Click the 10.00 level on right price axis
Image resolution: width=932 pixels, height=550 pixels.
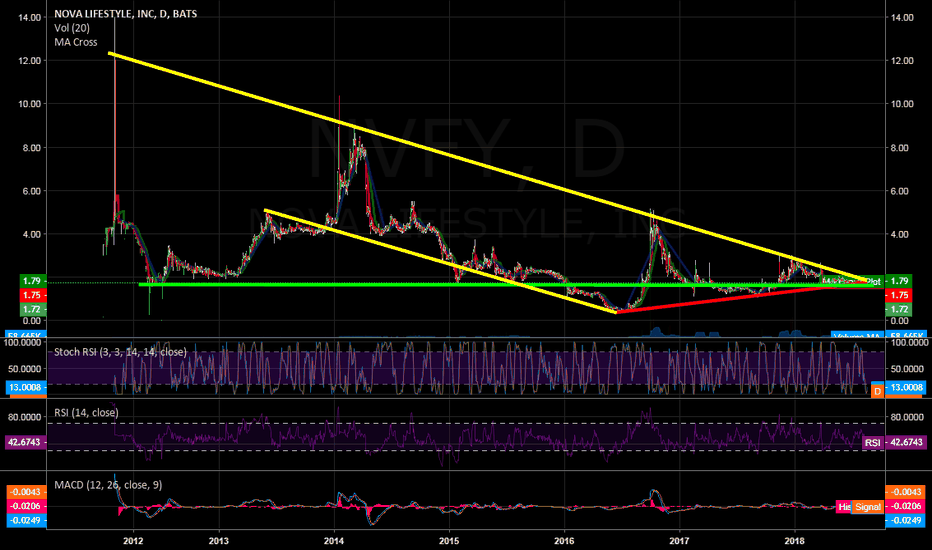click(902, 104)
